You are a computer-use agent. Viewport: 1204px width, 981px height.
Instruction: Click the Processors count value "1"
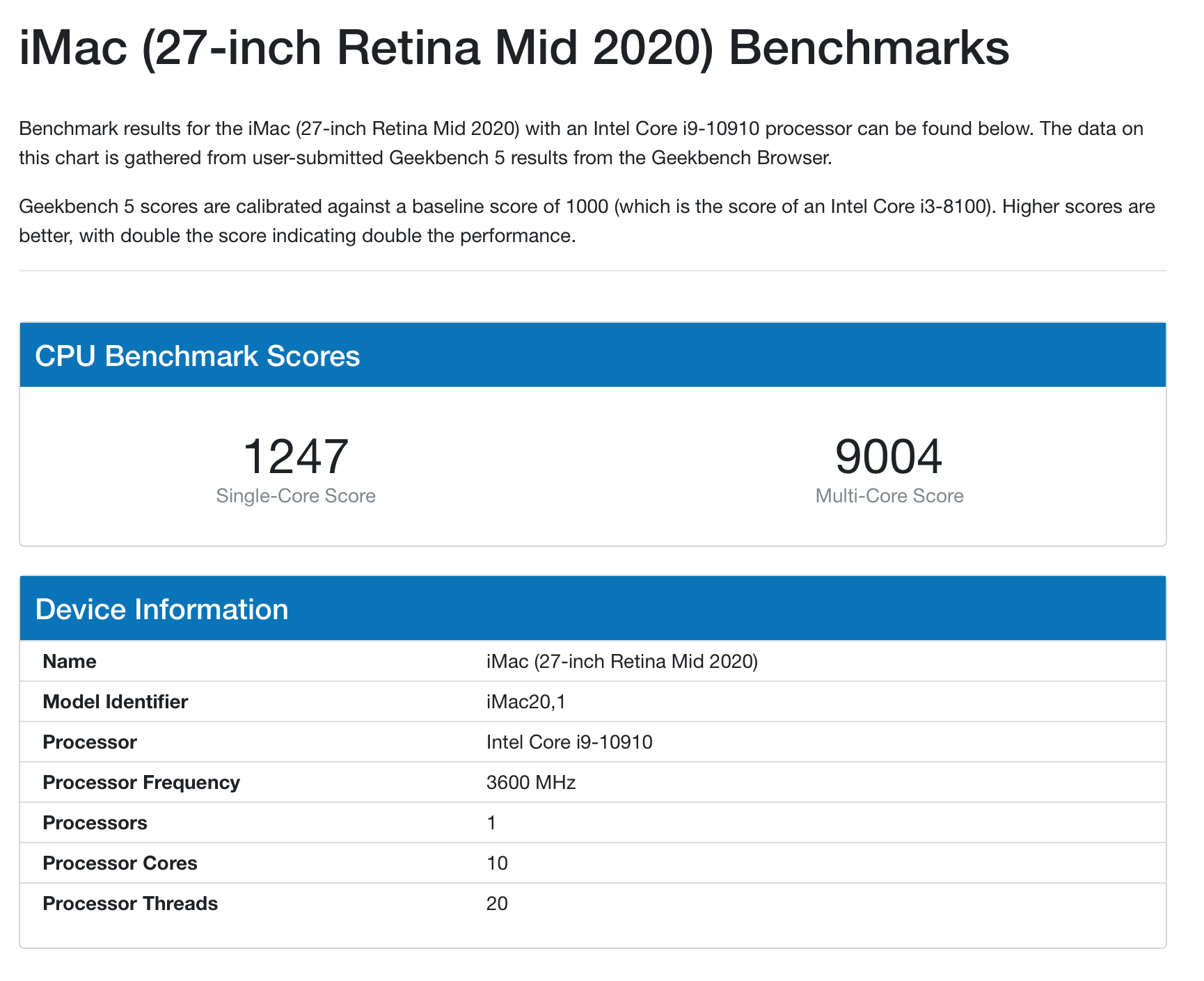point(491,822)
